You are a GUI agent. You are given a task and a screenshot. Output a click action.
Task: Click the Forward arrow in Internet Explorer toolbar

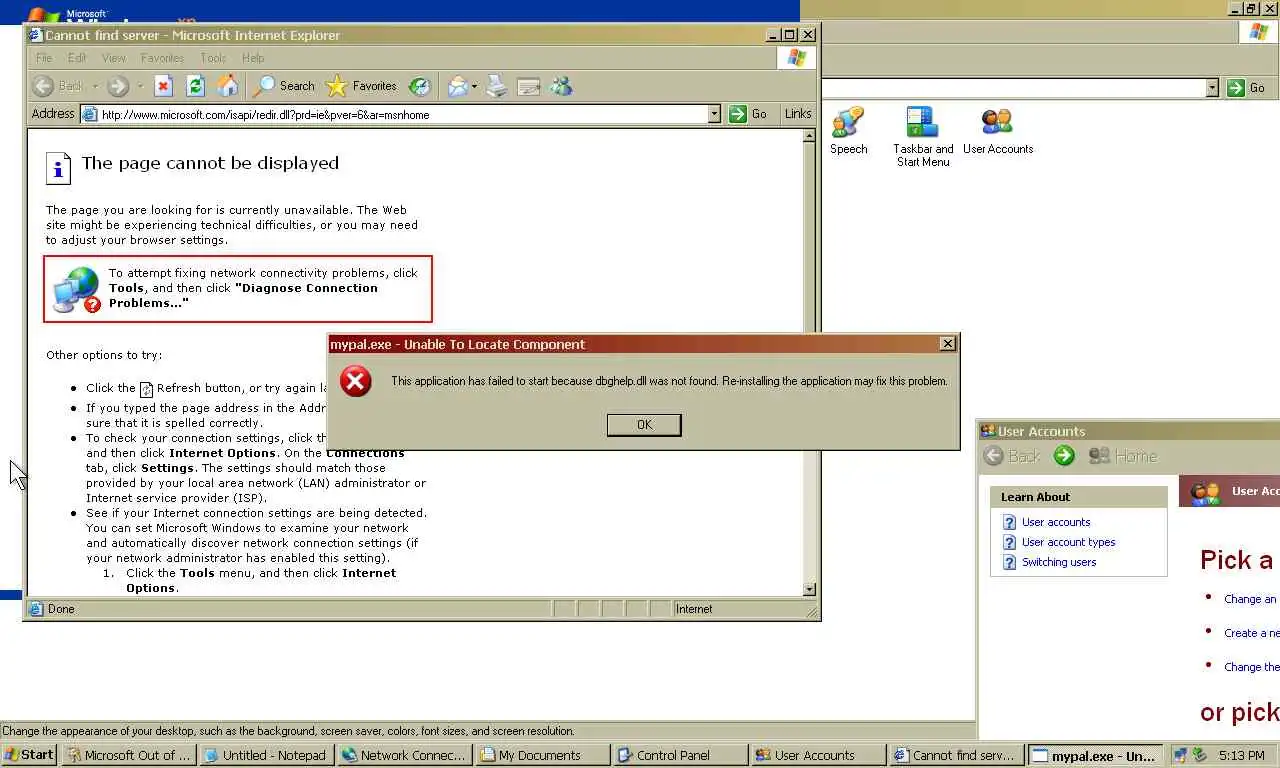point(118,86)
